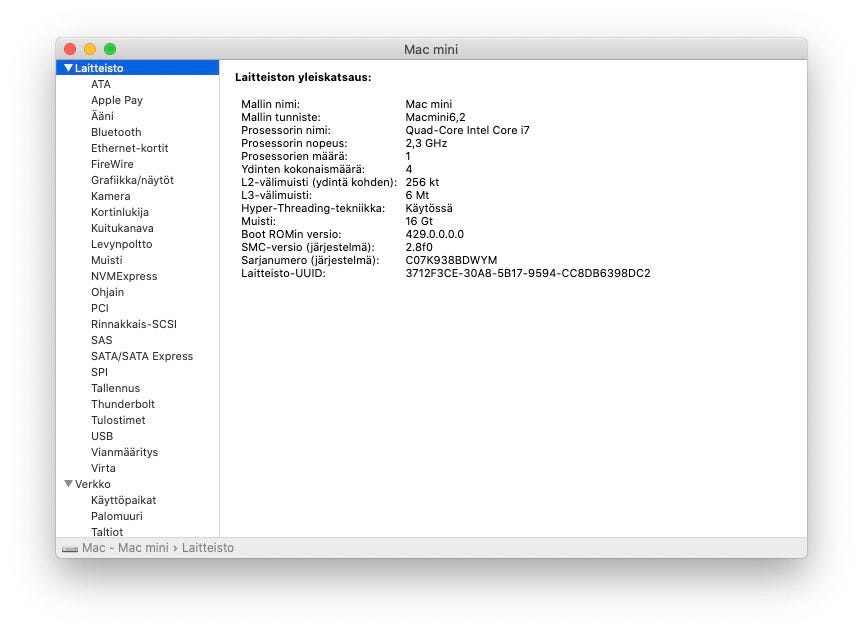
Task: Open Thunderbolt entry
Action: click(x=123, y=404)
